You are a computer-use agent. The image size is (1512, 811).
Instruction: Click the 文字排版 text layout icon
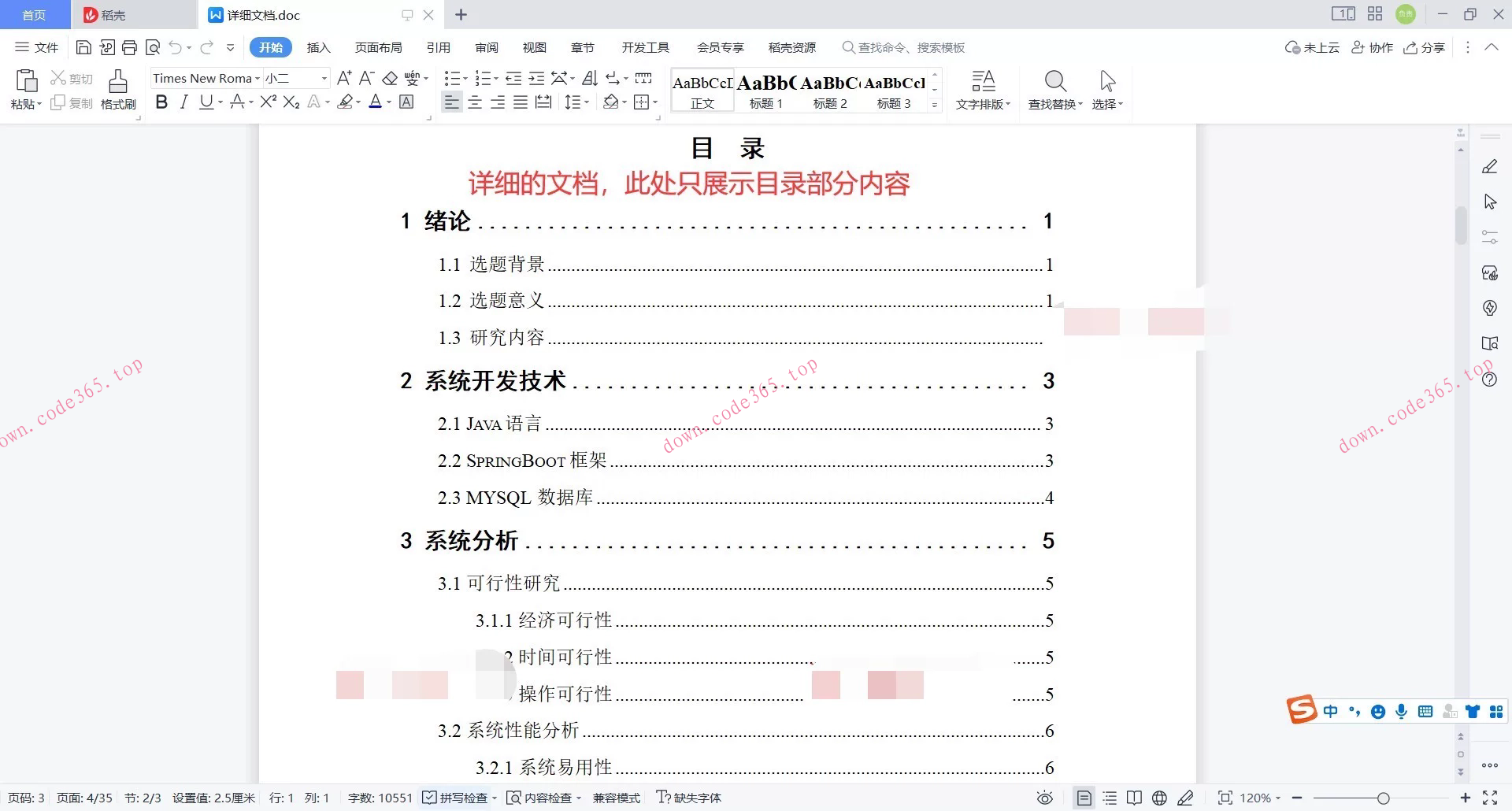(982, 89)
